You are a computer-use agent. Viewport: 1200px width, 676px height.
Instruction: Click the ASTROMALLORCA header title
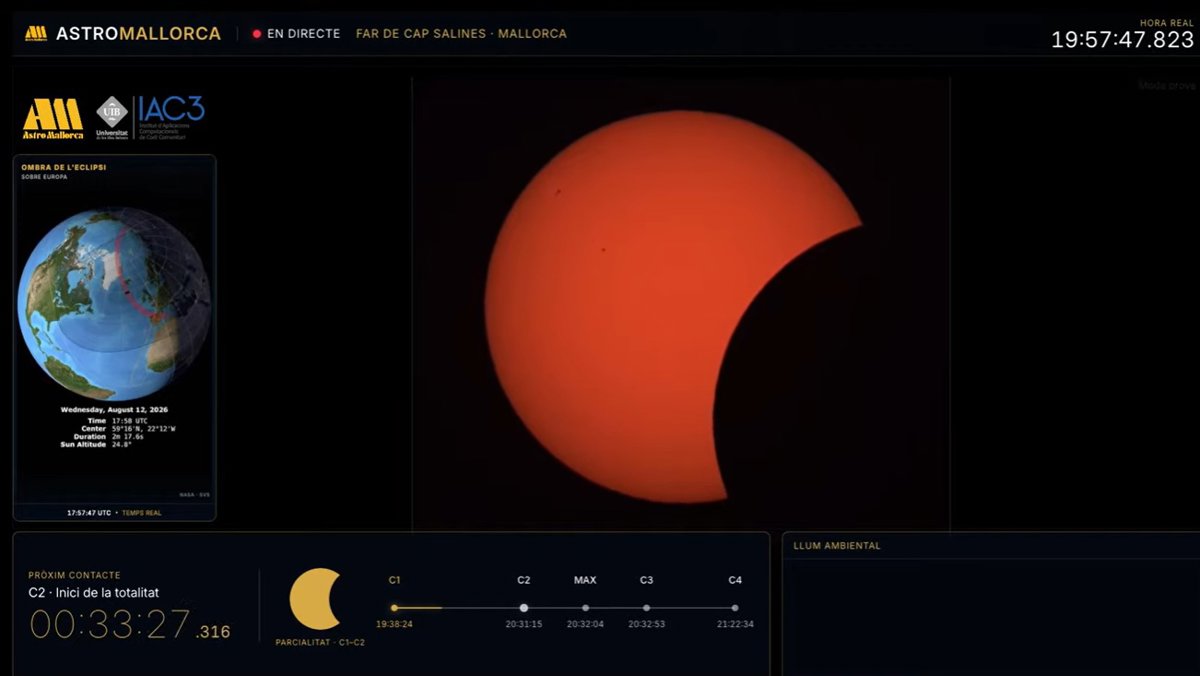coord(138,33)
